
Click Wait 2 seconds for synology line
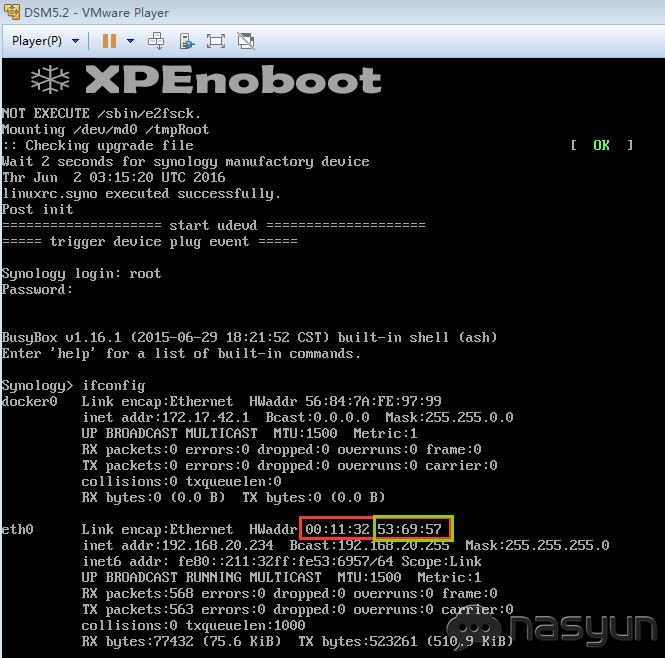(186, 162)
